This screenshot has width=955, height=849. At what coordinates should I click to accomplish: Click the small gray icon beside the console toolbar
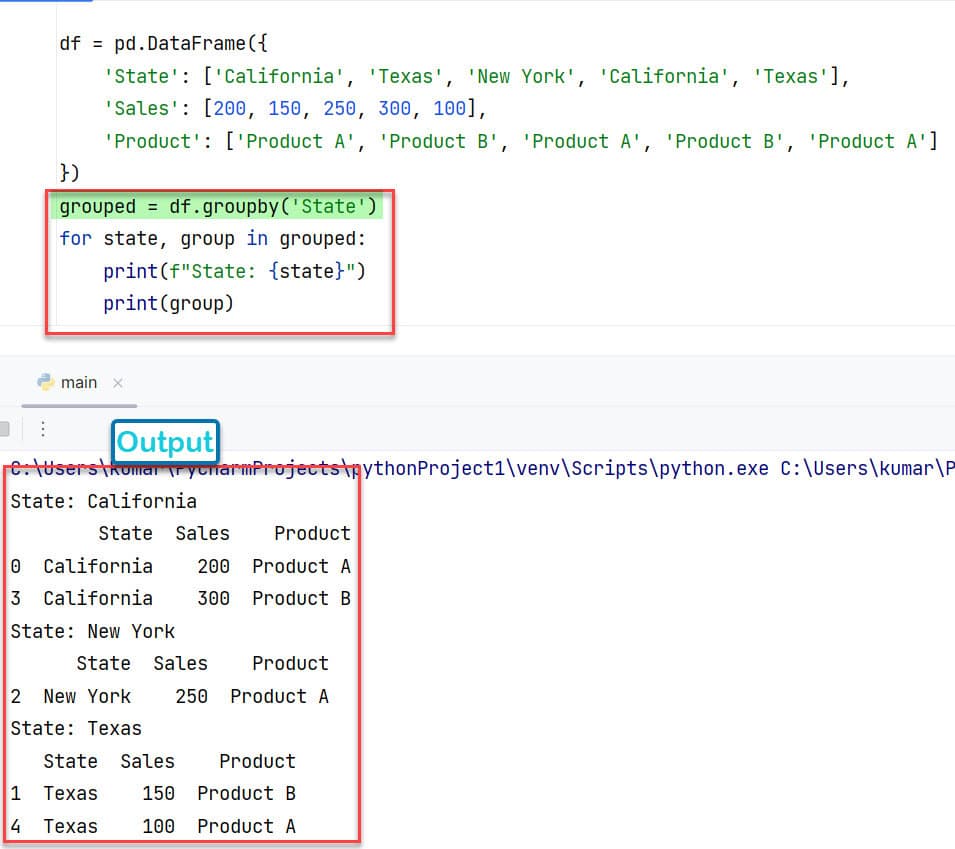point(8,428)
